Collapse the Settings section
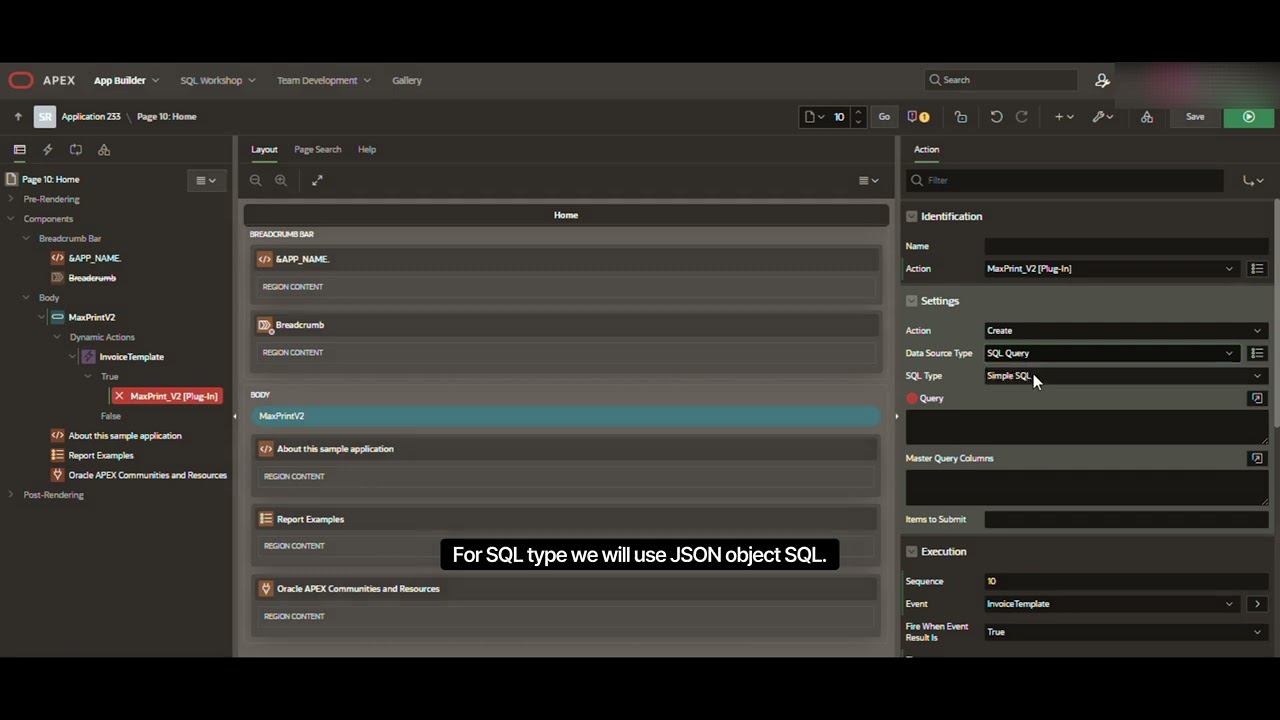 [911, 301]
